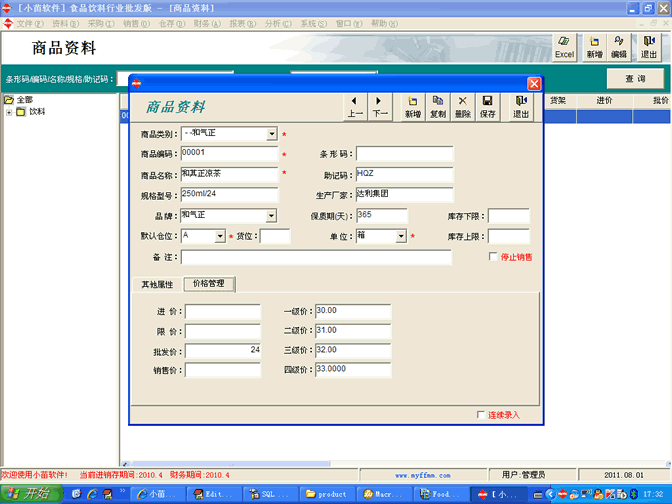Click 保存 save icon in dialog
Image resolution: width=672 pixels, height=504 pixels.
click(x=487, y=107)
